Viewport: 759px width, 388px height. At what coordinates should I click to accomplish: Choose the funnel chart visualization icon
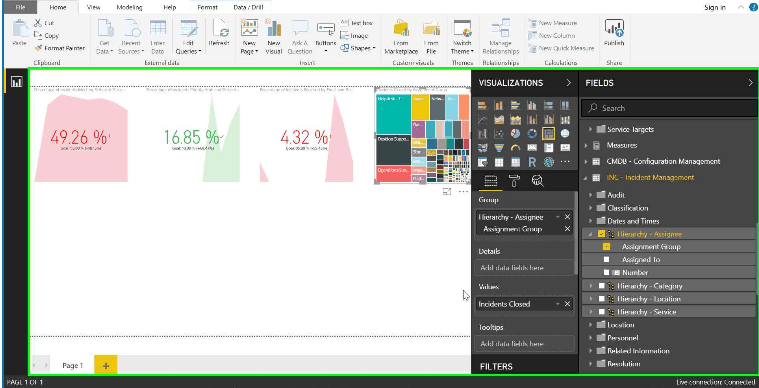click(499, 148)
